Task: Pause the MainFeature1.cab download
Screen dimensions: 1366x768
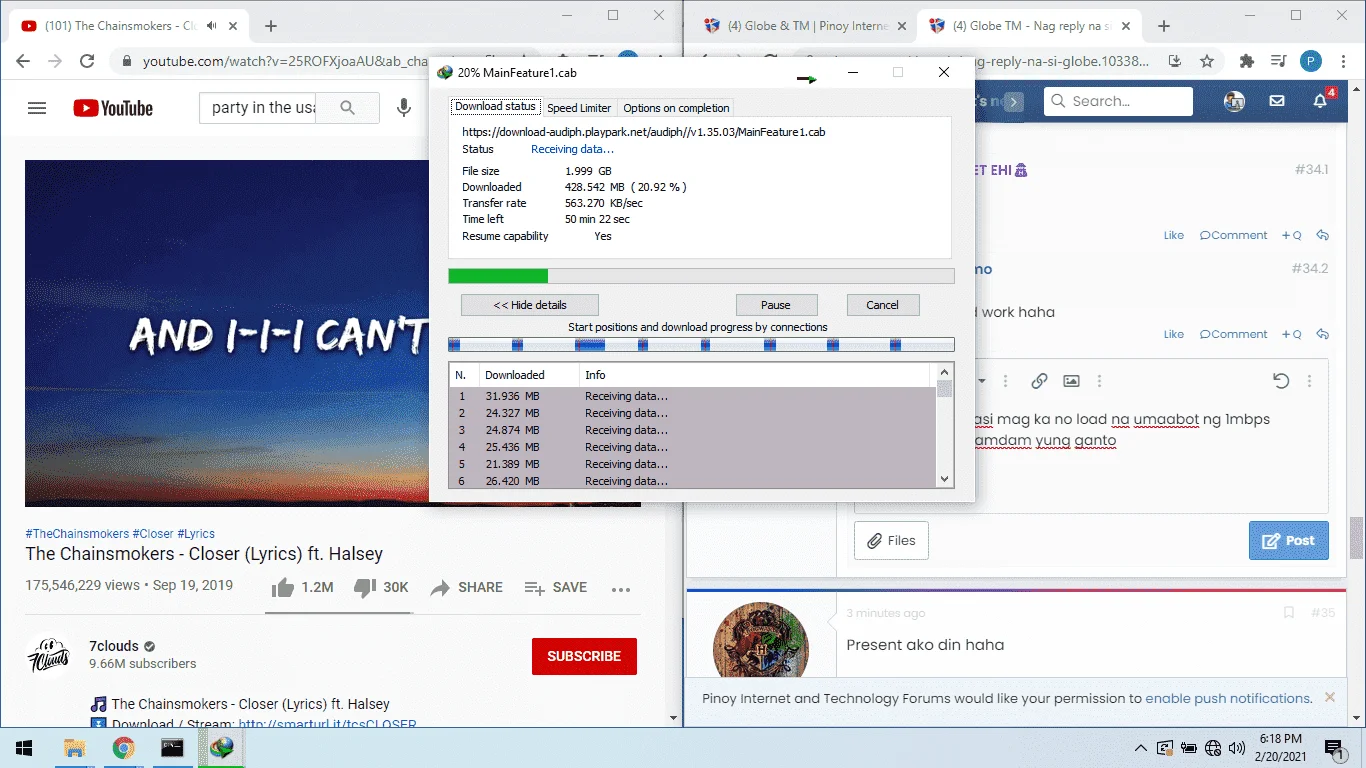Action: [776, 305]
